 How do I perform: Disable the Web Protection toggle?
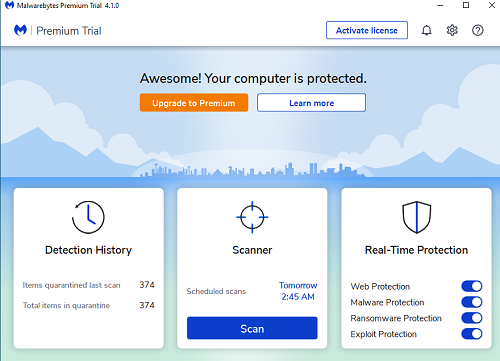pyautogui.click(x=472, y=286)
